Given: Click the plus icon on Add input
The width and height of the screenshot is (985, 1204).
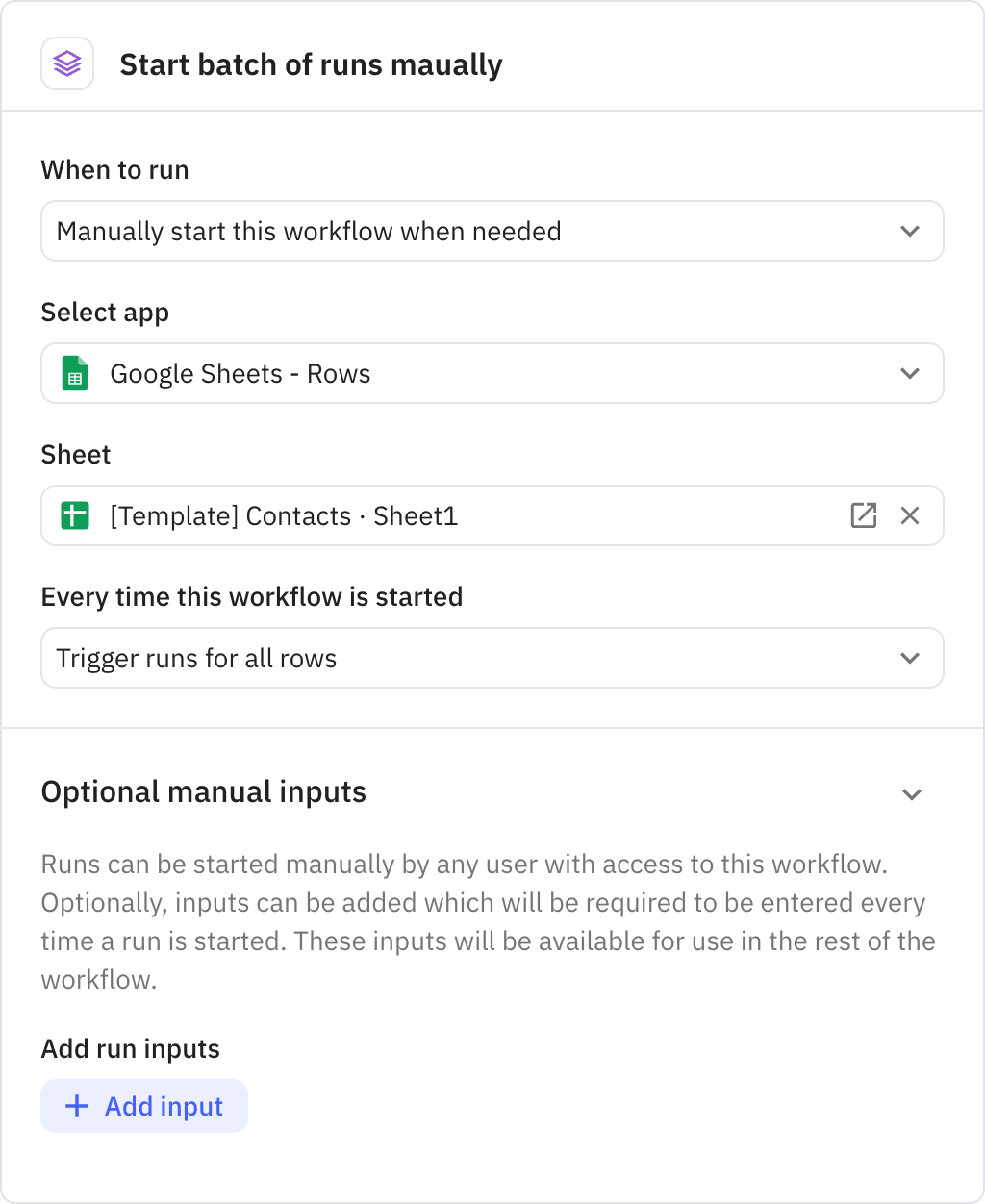Looking at the screenshot, I should pos(76,1106).
